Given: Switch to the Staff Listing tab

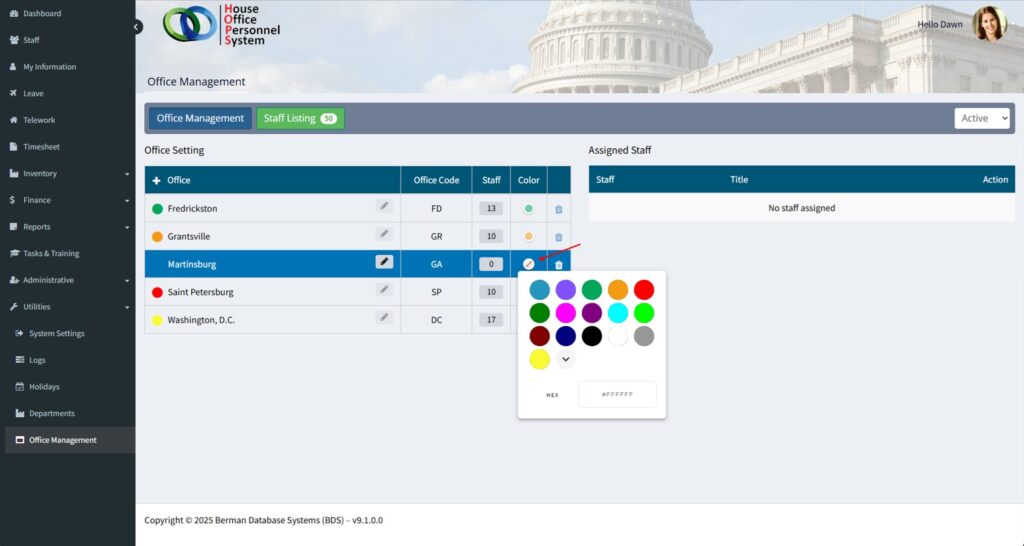Looking at the screenshot, I should 300,118.
